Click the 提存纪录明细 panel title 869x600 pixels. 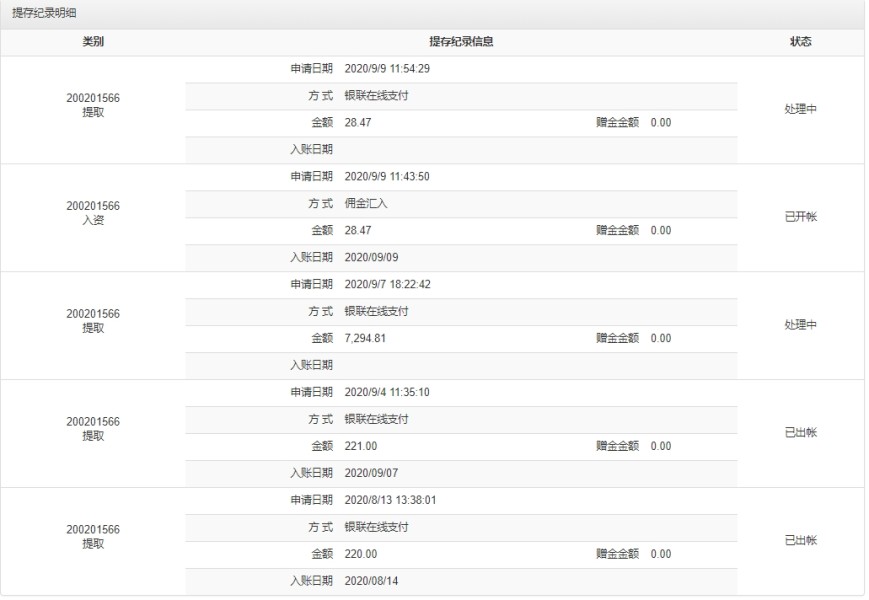(x=44, y=13)
